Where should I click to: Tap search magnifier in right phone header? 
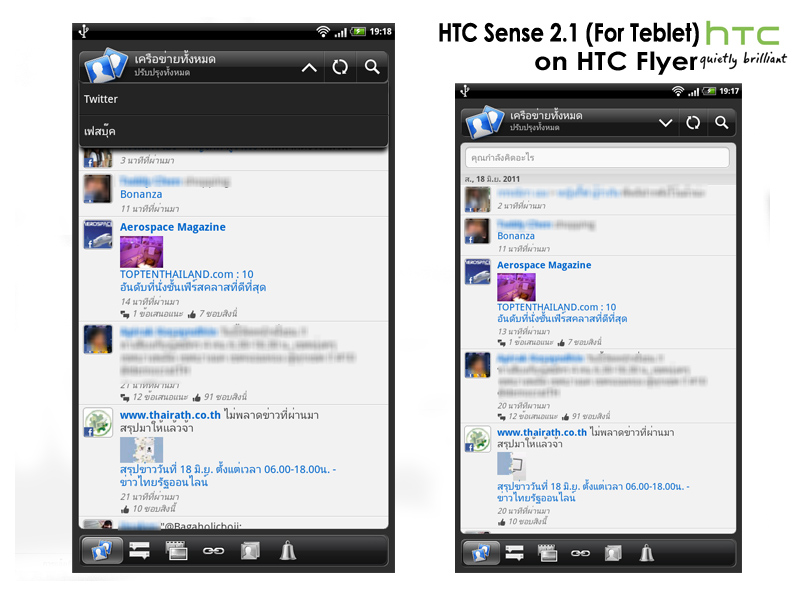pos(721,122)
